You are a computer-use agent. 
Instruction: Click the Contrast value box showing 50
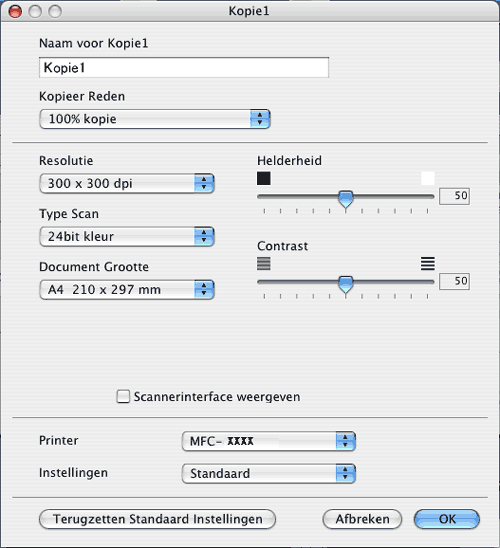coord(454,281)
